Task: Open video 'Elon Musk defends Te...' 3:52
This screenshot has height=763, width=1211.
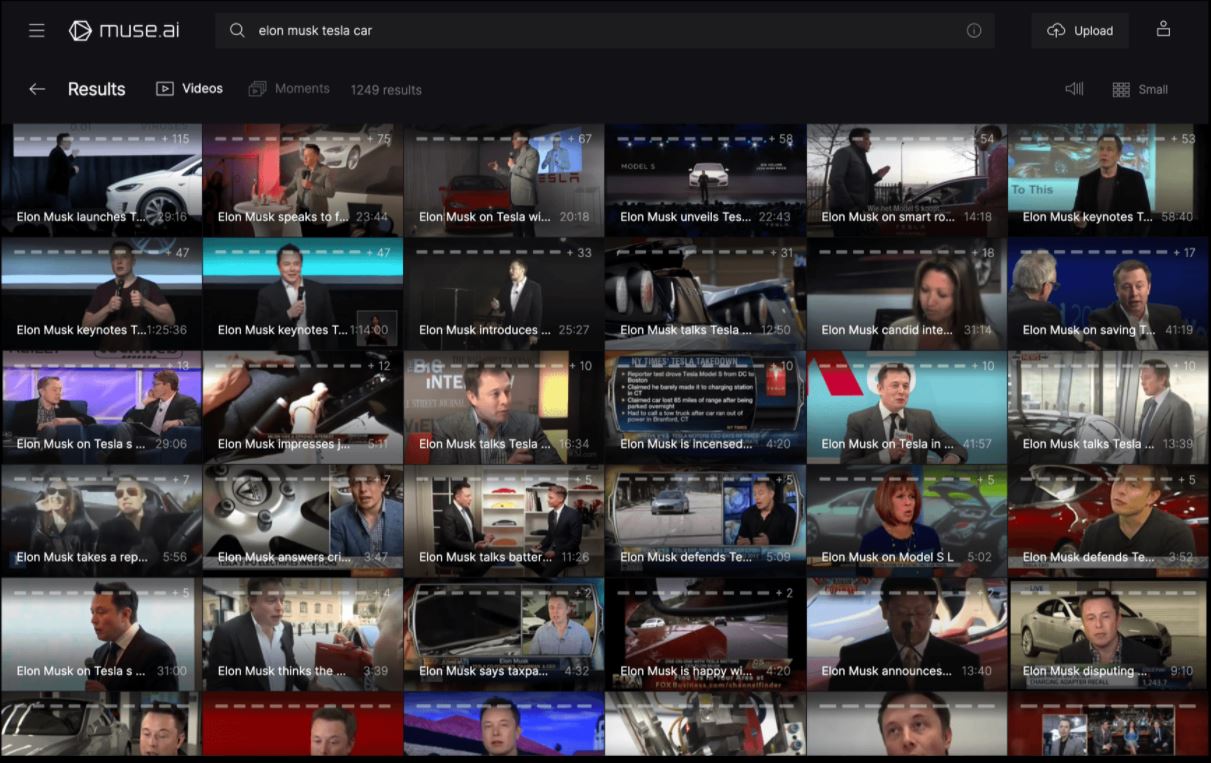Action: 1108,521
